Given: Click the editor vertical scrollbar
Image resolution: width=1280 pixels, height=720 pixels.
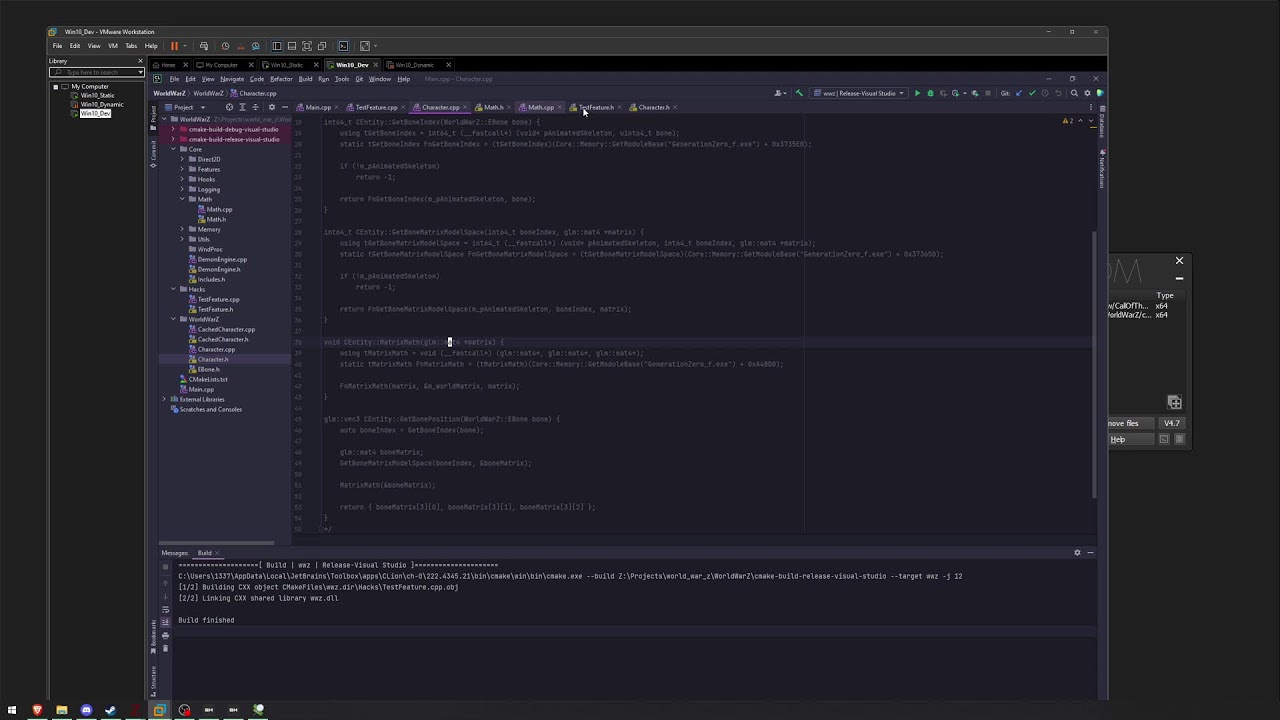Looking at the screenshot, I should (x=1096, y=365).
